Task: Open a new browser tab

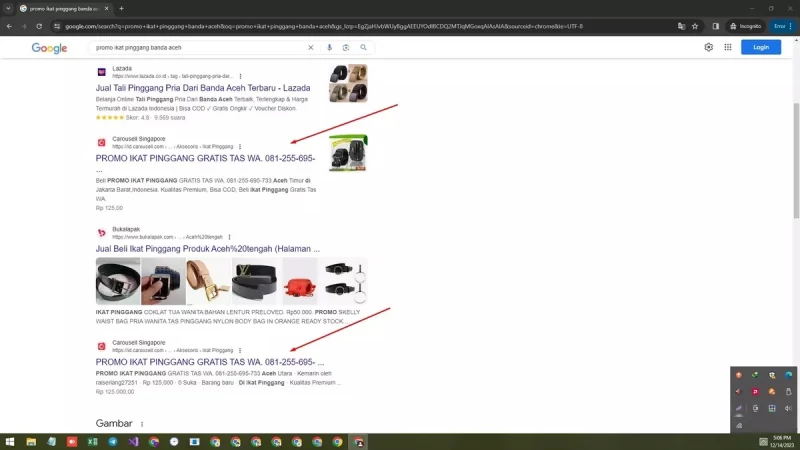Action: 121,8
